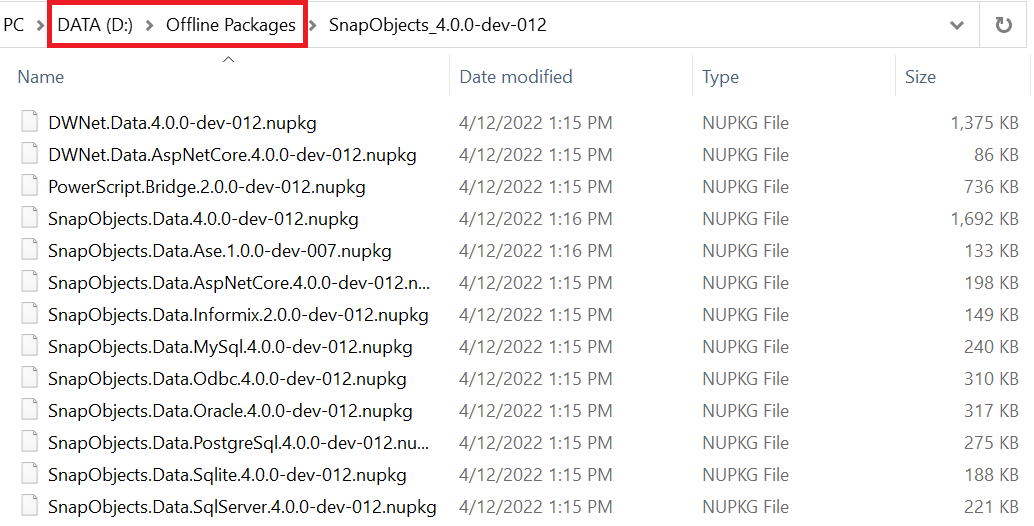
Task: Go to Offline Packages folder in the breadcrumb
Action: pyautogui.click(x=231, y=25)
